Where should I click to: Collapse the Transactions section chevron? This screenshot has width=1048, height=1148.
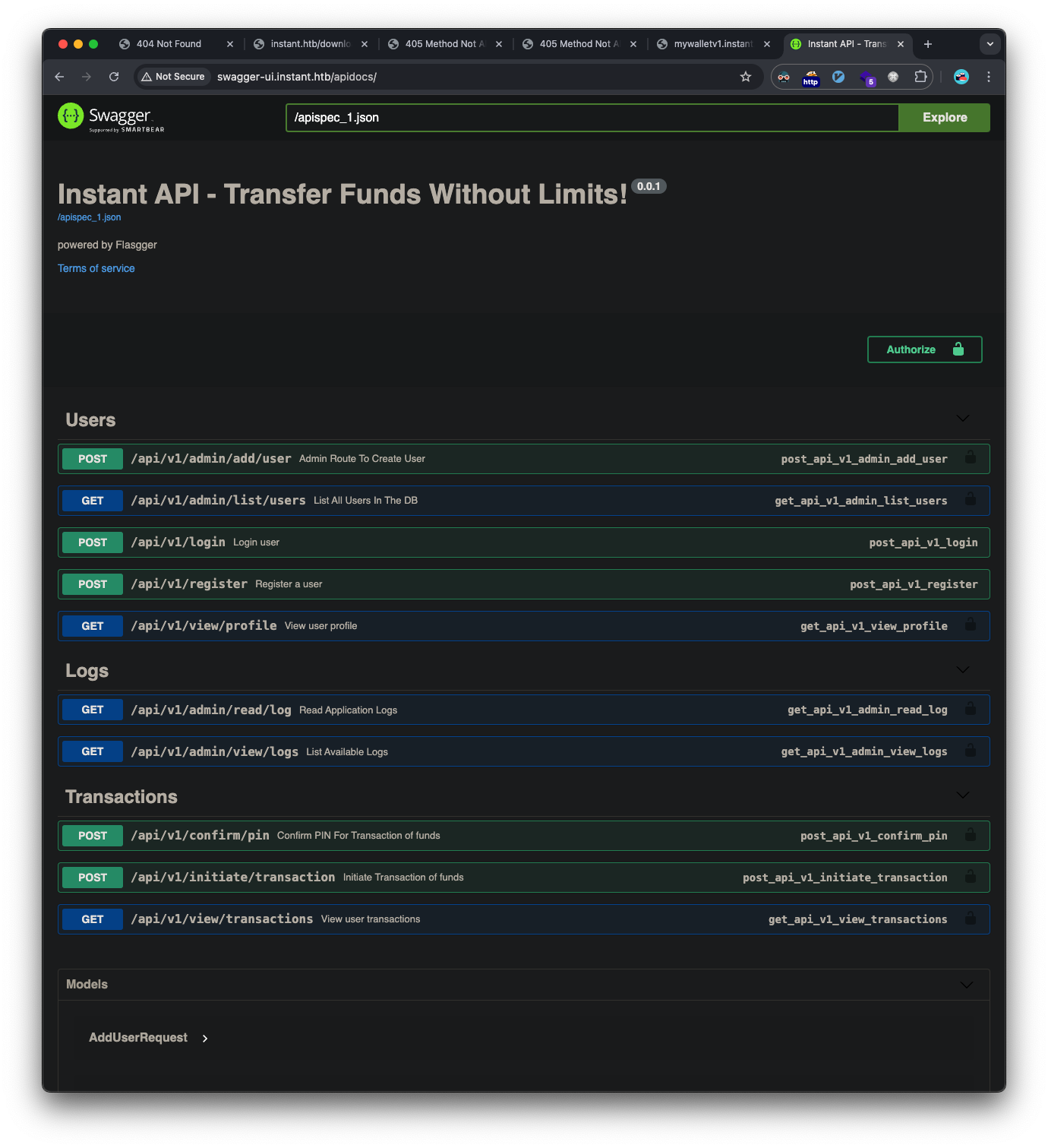click(x=962, y=795)
